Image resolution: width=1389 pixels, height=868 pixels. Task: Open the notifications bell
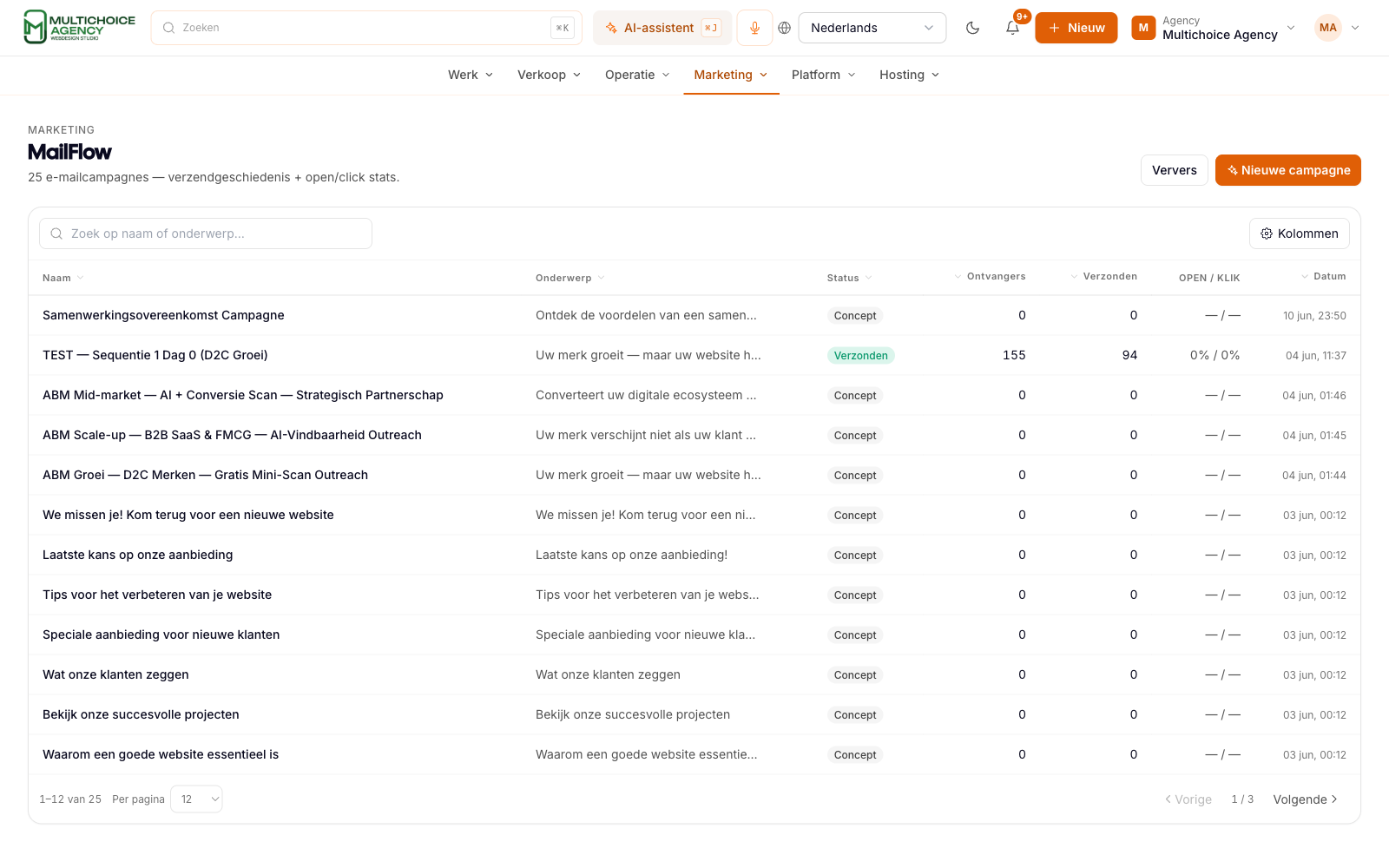click(1012, 28)
